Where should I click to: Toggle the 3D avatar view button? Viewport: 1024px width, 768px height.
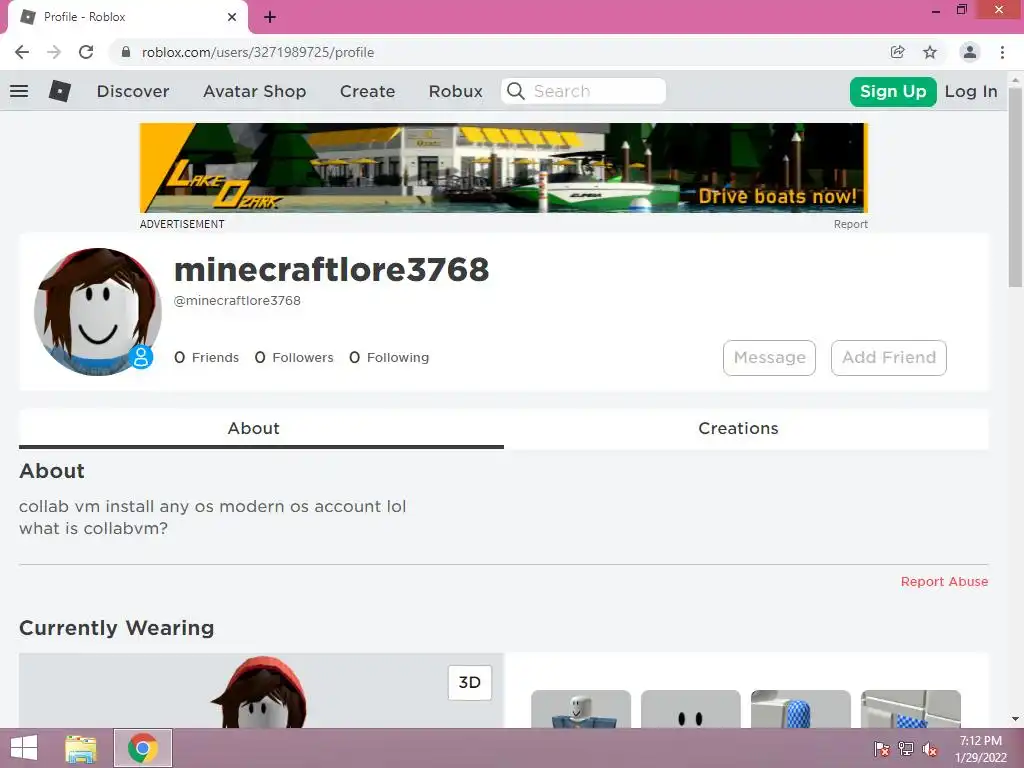(x=470, y=682)
